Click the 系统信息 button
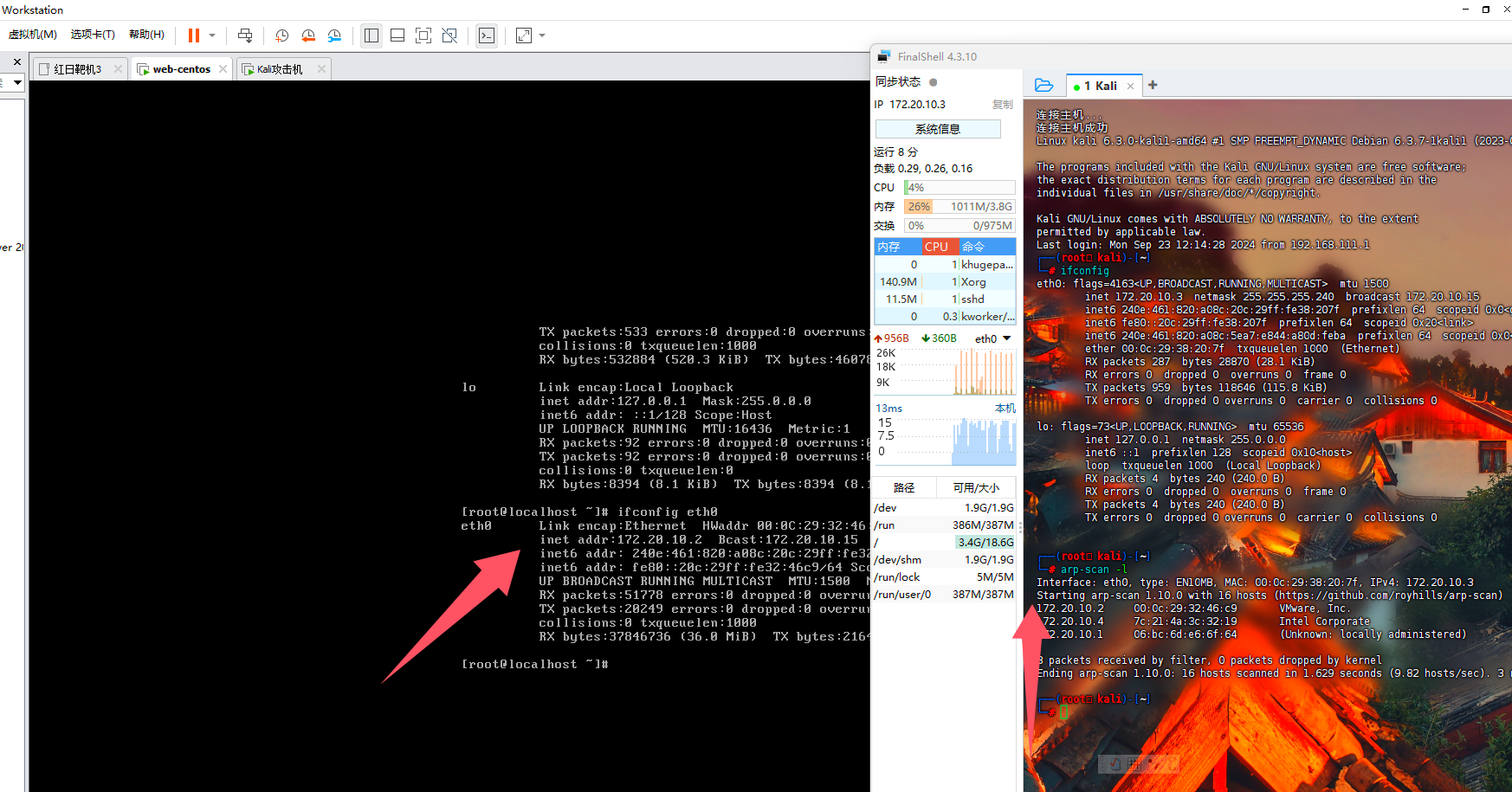Image resolution: width=1512 pixels, height=792 pixels. pos(938,129)
